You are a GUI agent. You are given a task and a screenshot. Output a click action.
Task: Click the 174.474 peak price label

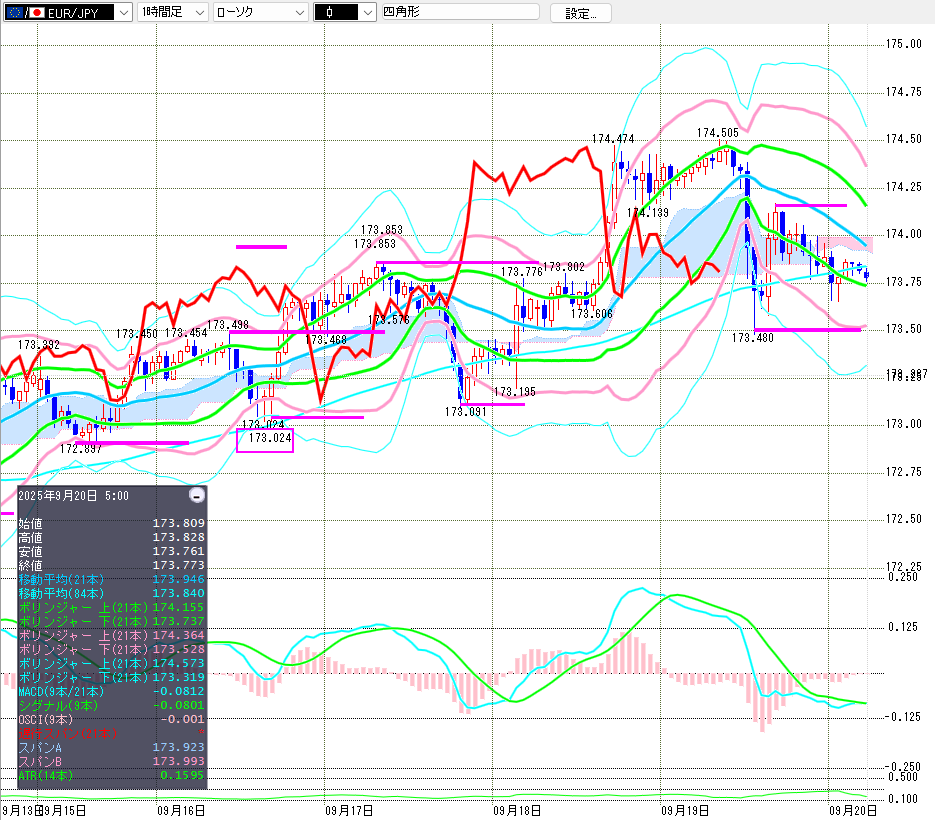(x=612, y=139)
